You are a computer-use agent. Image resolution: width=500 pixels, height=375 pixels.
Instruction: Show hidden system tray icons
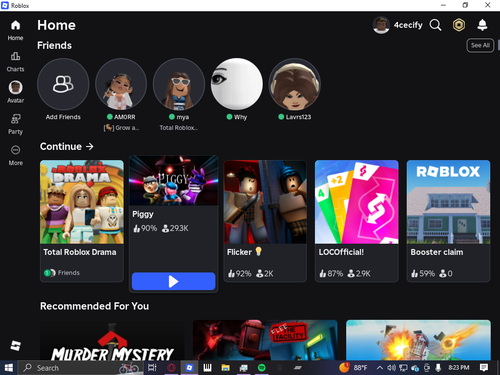click(x=379, y=368)
